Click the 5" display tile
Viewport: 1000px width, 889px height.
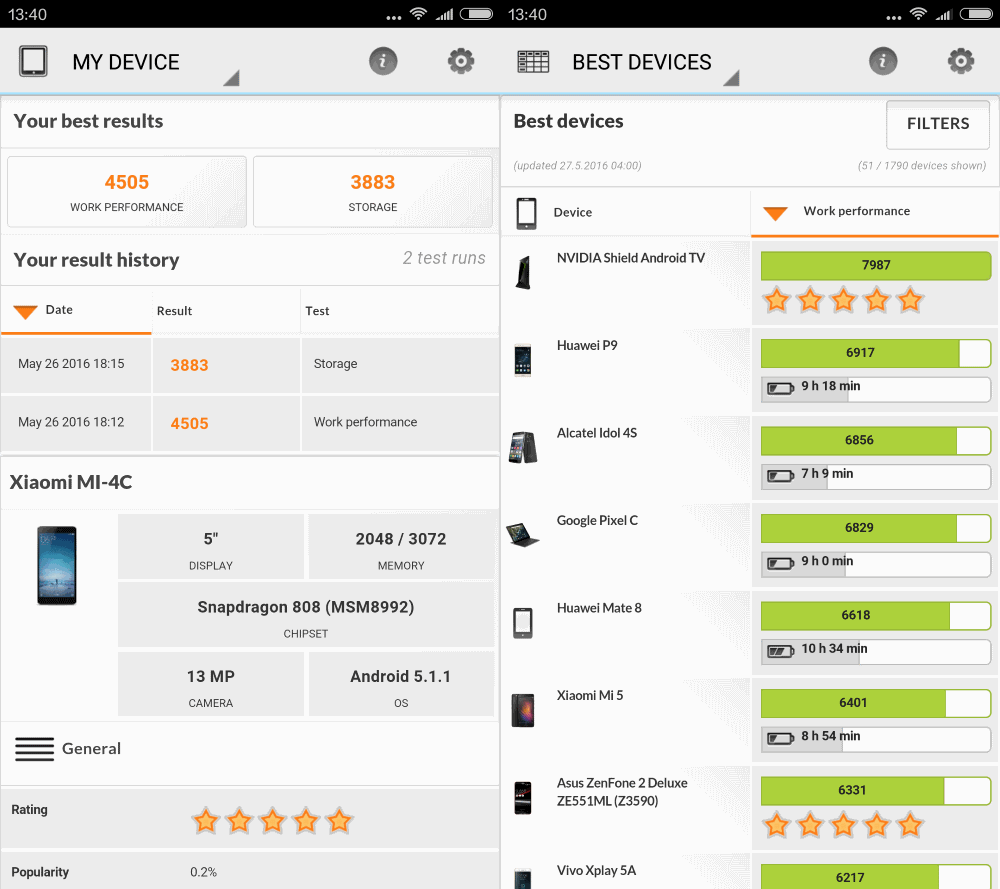point(211,547)
